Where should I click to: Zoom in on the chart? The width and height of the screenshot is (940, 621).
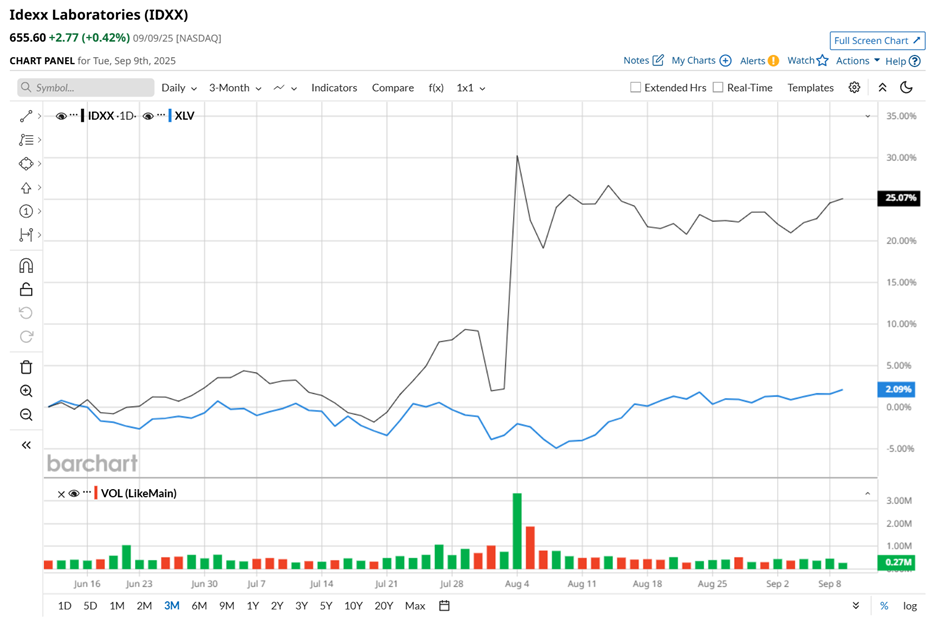pyautogui.click(x=26, y=391)
